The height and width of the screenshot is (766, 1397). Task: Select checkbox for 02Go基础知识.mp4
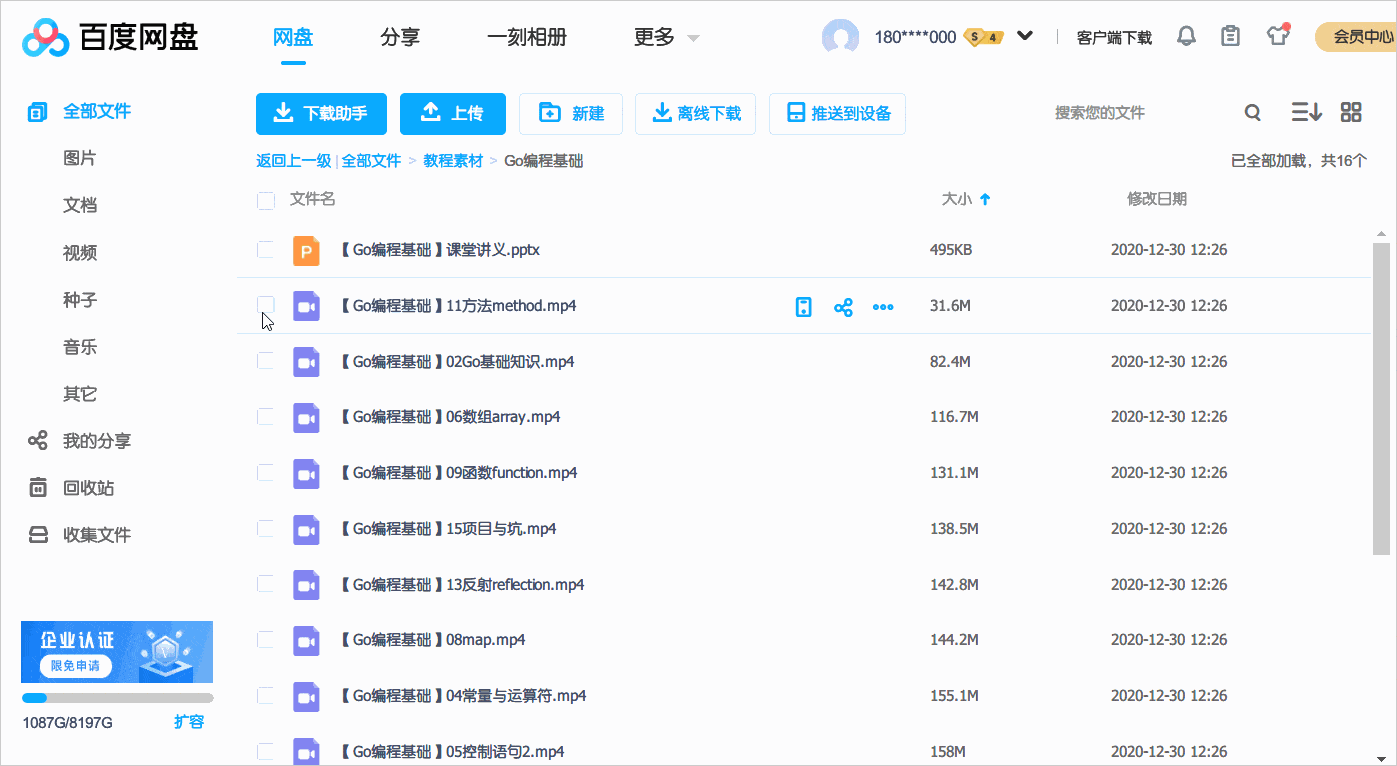pyautogui.click(x=266, y=361)
